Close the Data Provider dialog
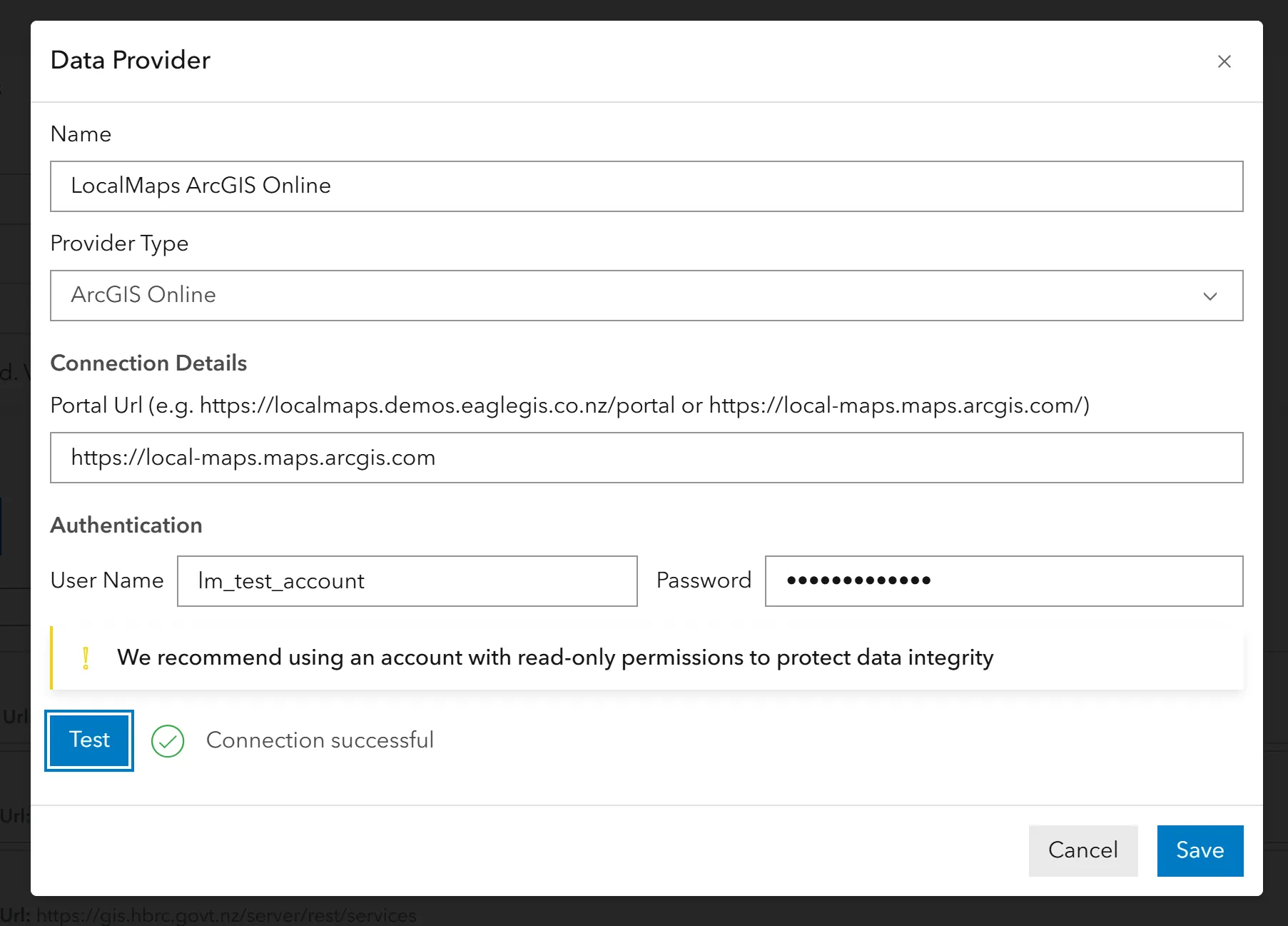The height and width of the screenshot is (926, 1288). click(x=1224, y=61)
